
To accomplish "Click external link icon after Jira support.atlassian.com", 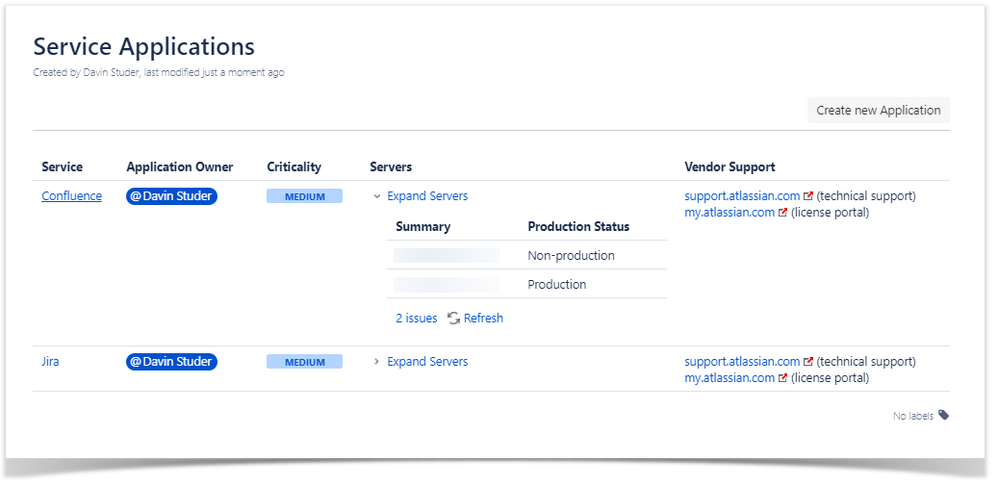I will coord(808,361).
